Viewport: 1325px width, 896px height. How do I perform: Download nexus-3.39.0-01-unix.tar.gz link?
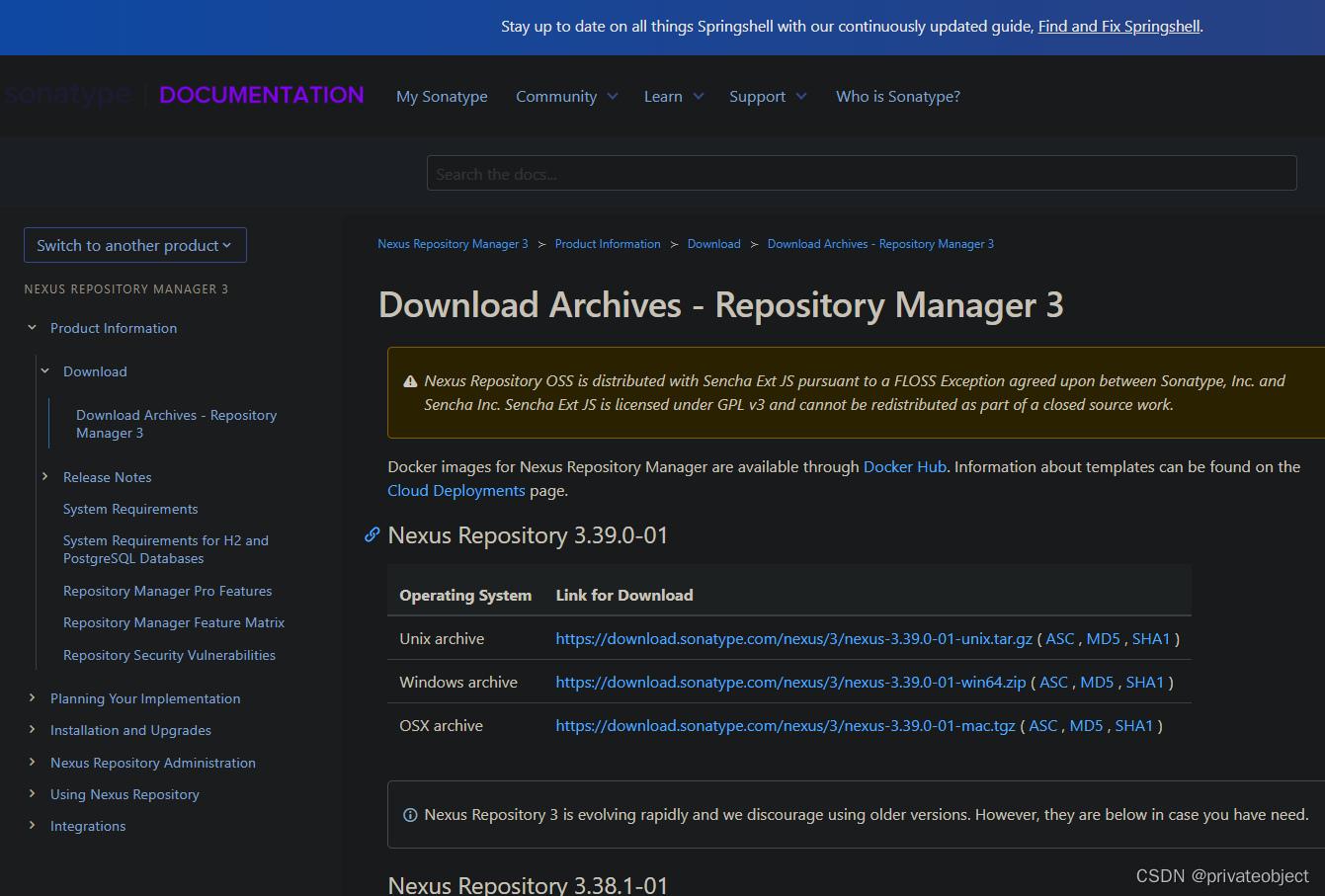point(794,639)
